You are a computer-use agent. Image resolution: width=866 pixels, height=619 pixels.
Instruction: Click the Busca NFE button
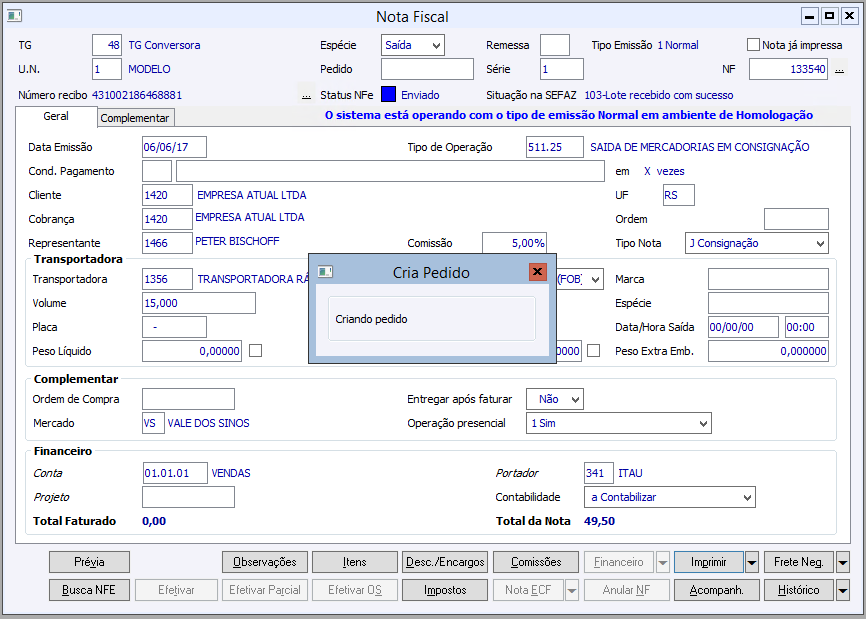point(89,590)
